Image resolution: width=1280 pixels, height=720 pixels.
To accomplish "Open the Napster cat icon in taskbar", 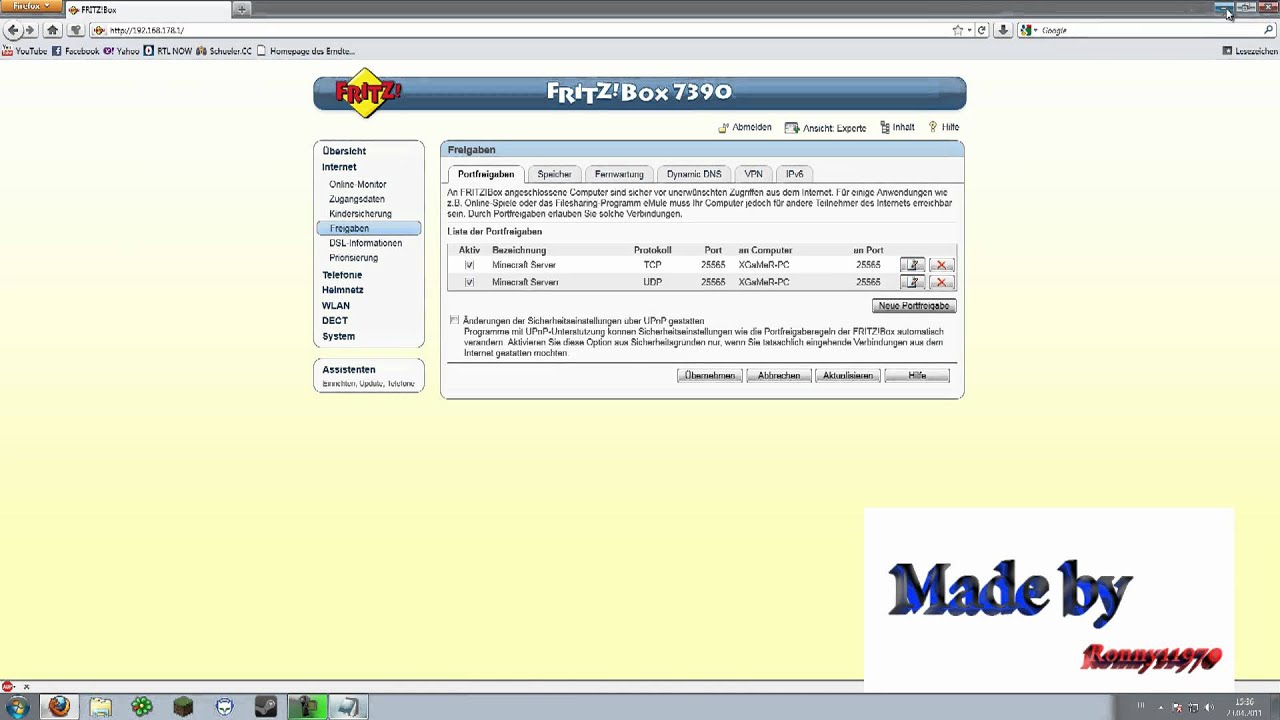I will (225, 707).
